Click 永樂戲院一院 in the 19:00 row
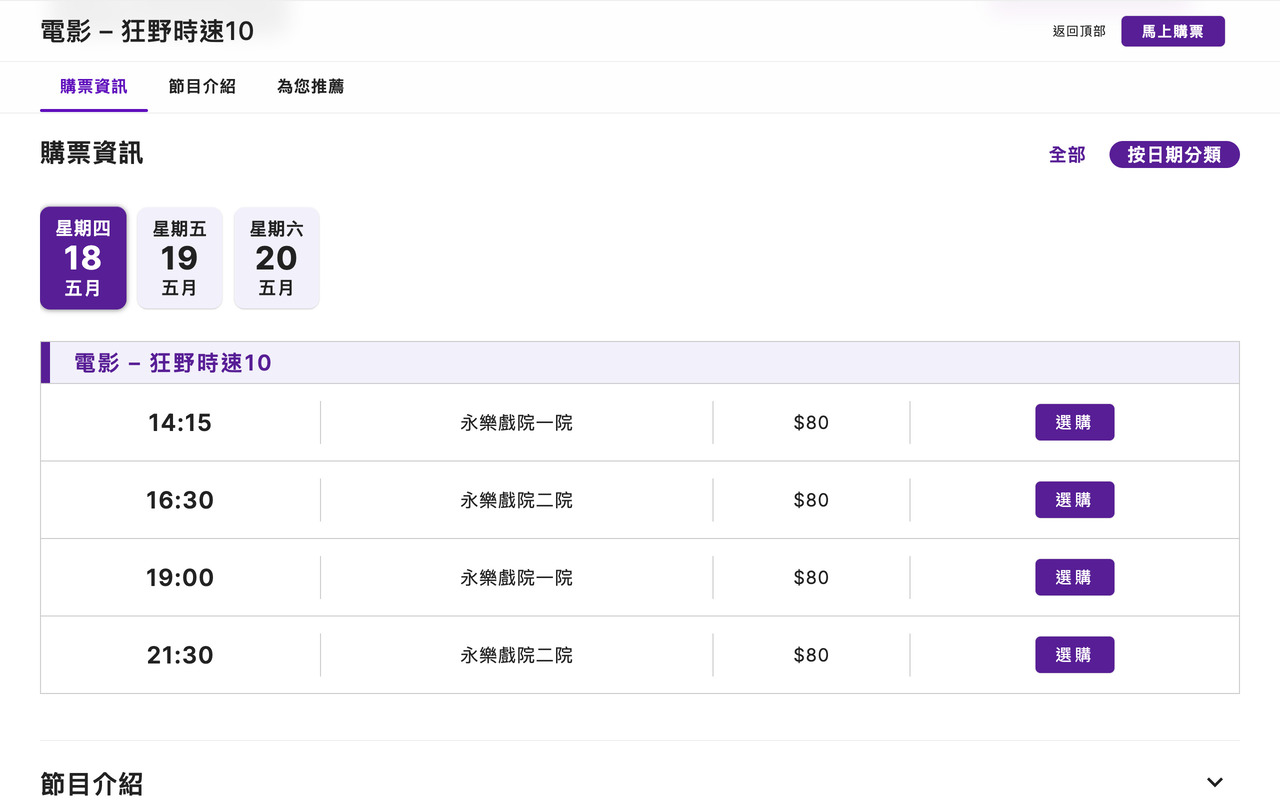 [x=517, y=577]
